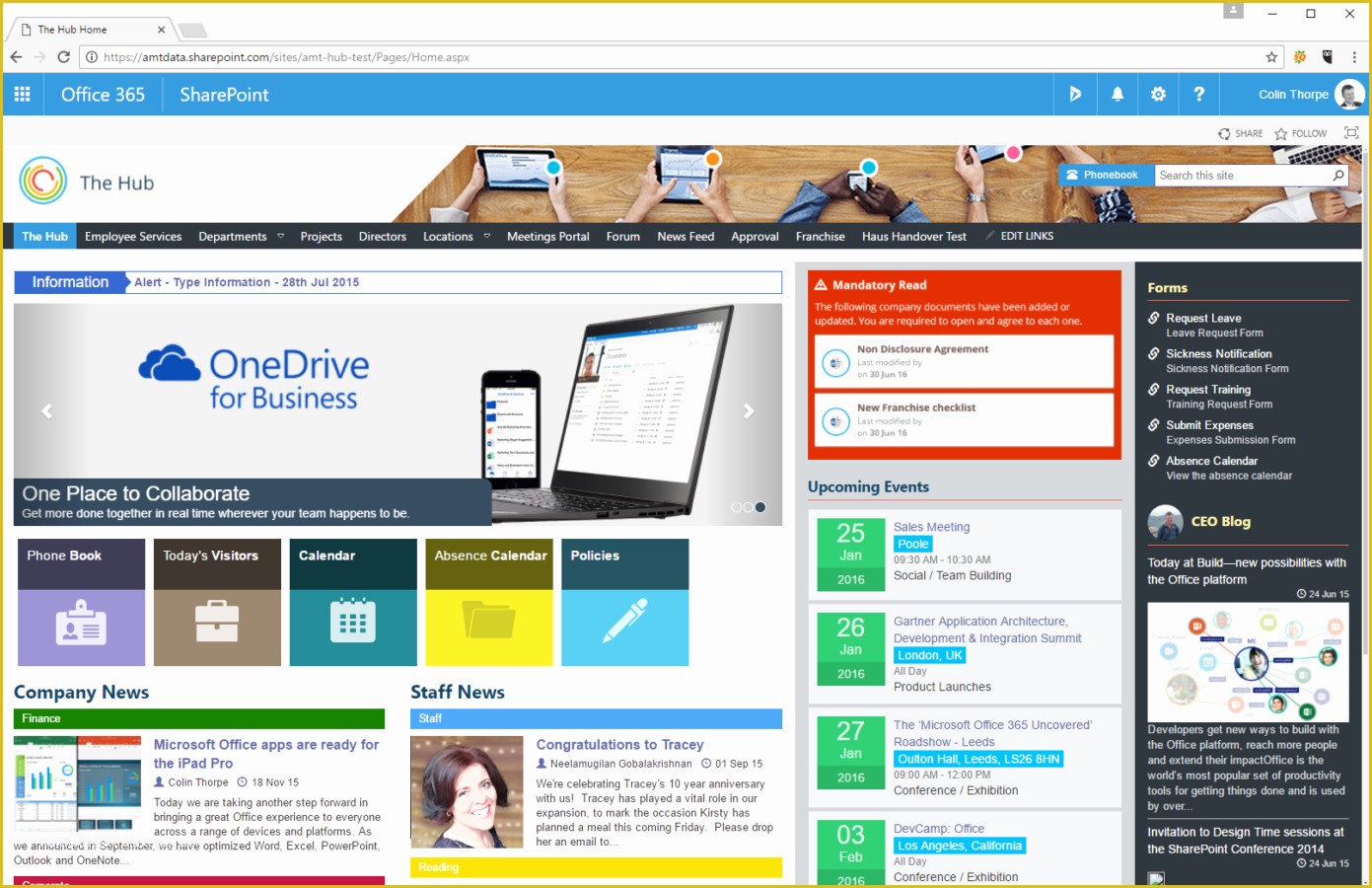Open the notifications bell icon
This screenshot has height=888, width=1372.
(x=1118, y=95)
